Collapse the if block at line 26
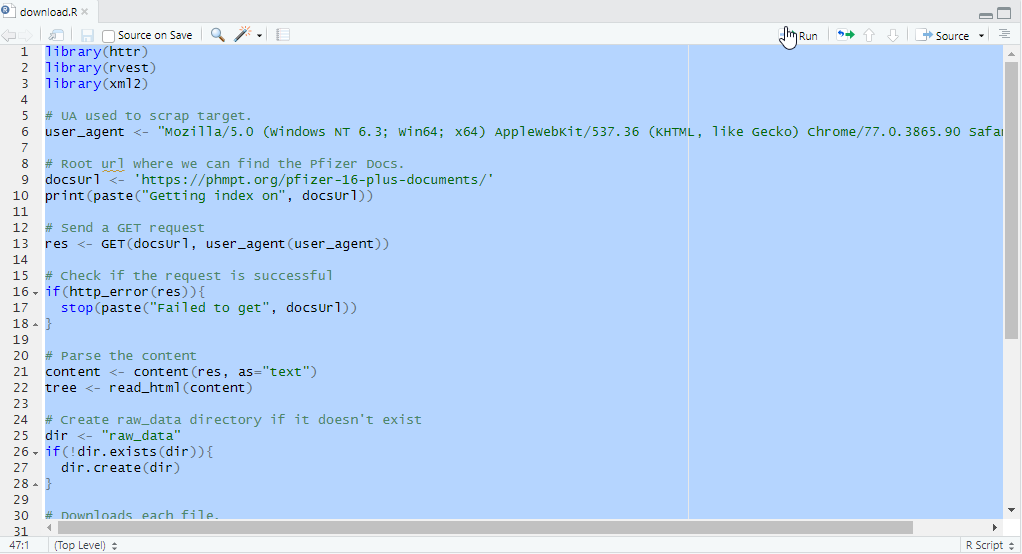 (36, 452)
